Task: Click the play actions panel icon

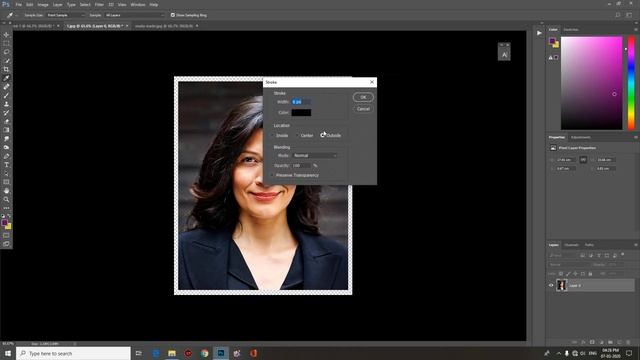Action: coord(539,33)
